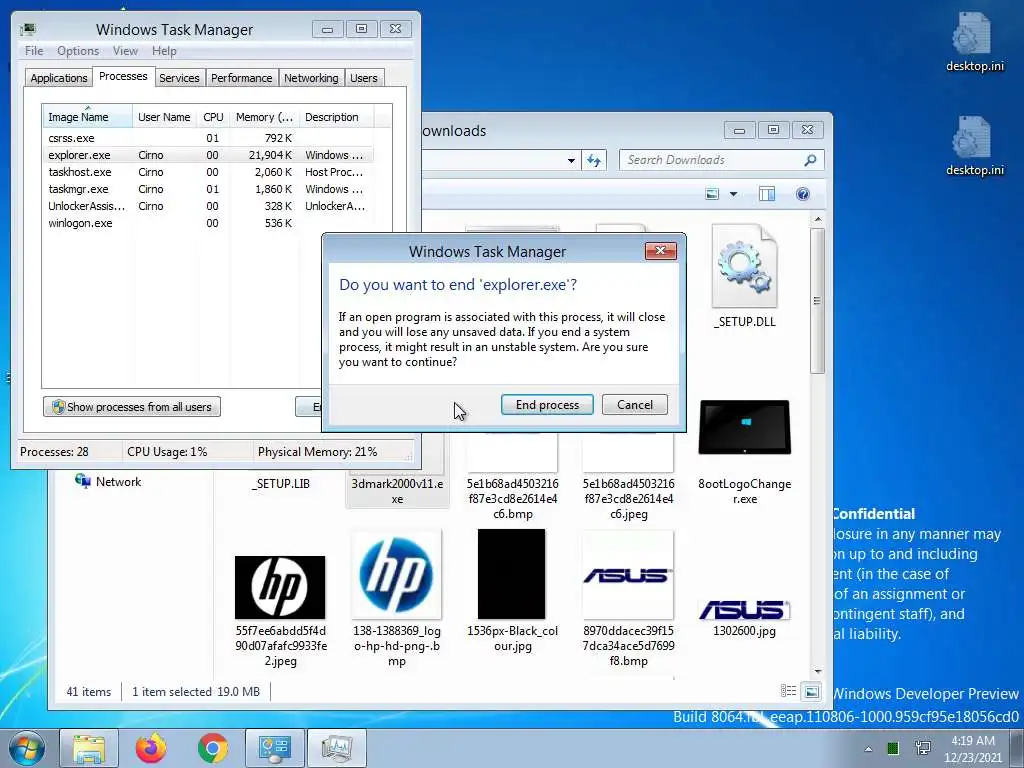Select the 8ootLogoChanger.exe file

click(744, 452)
